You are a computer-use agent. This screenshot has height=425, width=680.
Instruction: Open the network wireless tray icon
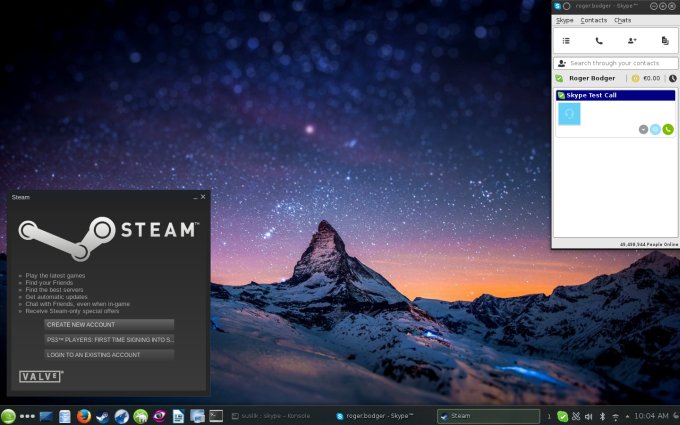[615, 417]
